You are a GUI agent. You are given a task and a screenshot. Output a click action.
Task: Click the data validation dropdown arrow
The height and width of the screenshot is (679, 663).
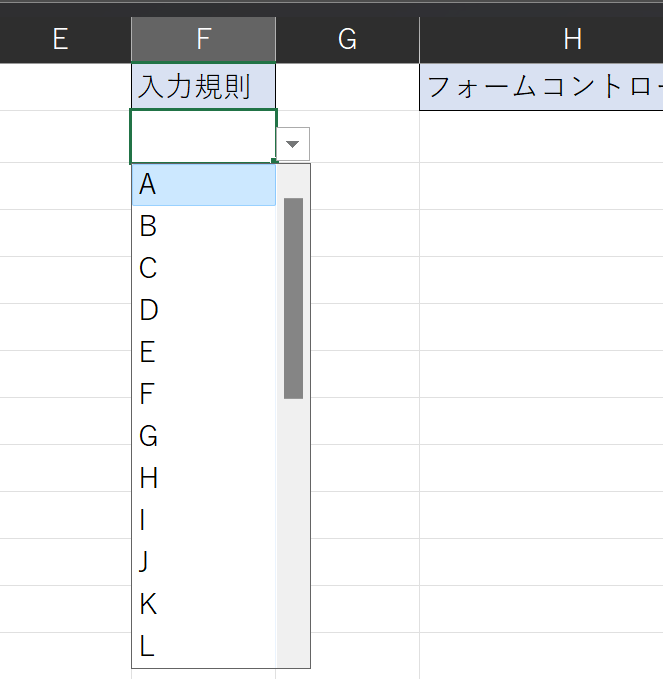292,144
